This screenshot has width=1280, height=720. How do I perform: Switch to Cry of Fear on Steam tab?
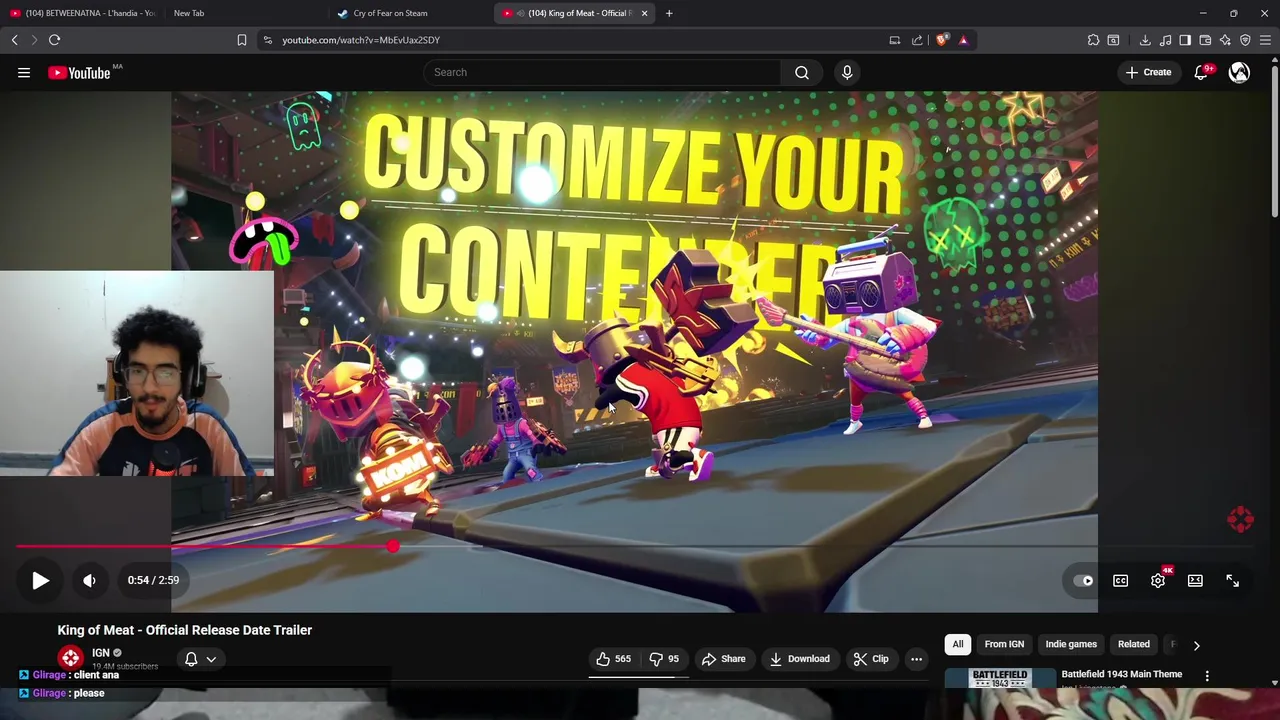(410, 13)
